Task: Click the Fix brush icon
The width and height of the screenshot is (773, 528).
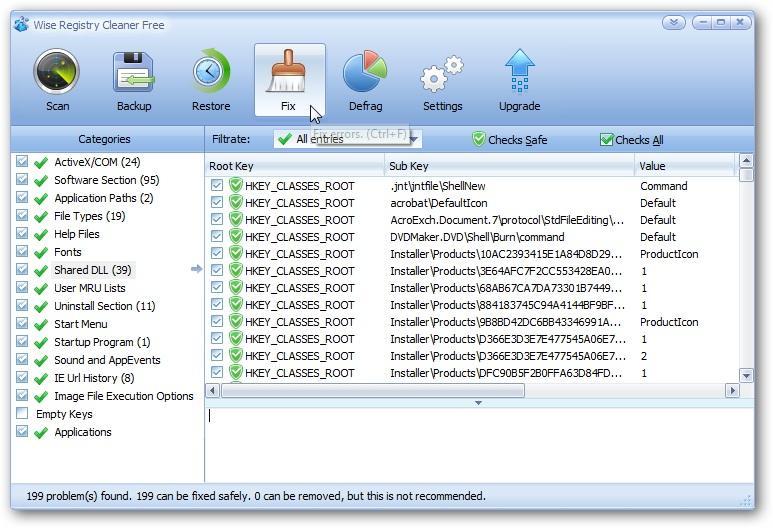Action: tap(288, 70)
